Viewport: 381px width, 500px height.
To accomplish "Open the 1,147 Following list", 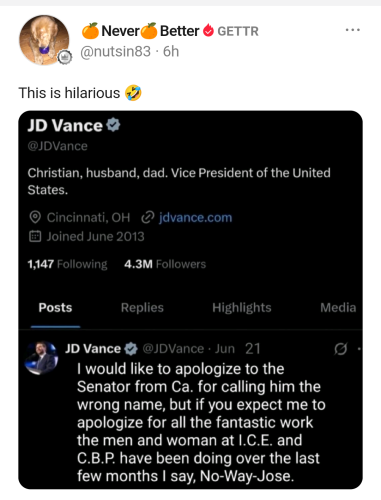I will click(67, 264).
